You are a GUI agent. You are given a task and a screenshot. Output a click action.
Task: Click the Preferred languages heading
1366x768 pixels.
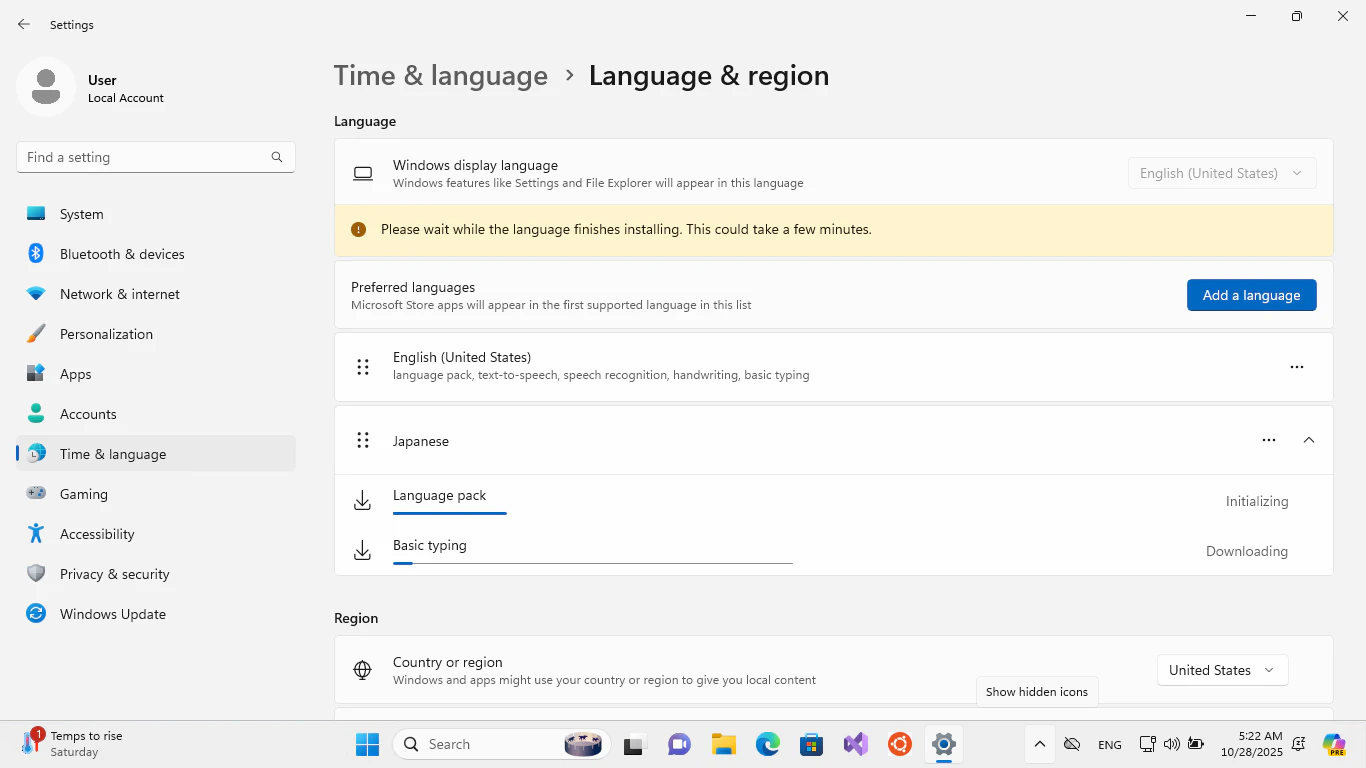pos(413,287)
